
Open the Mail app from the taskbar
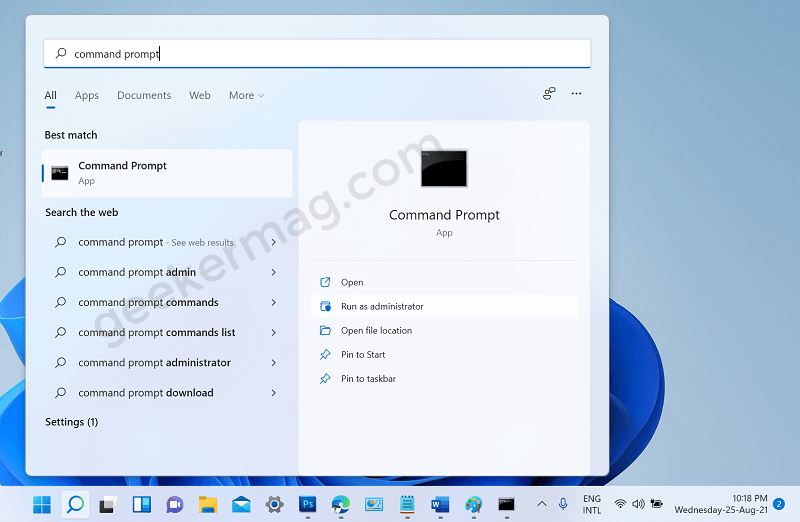click(241, 505)
